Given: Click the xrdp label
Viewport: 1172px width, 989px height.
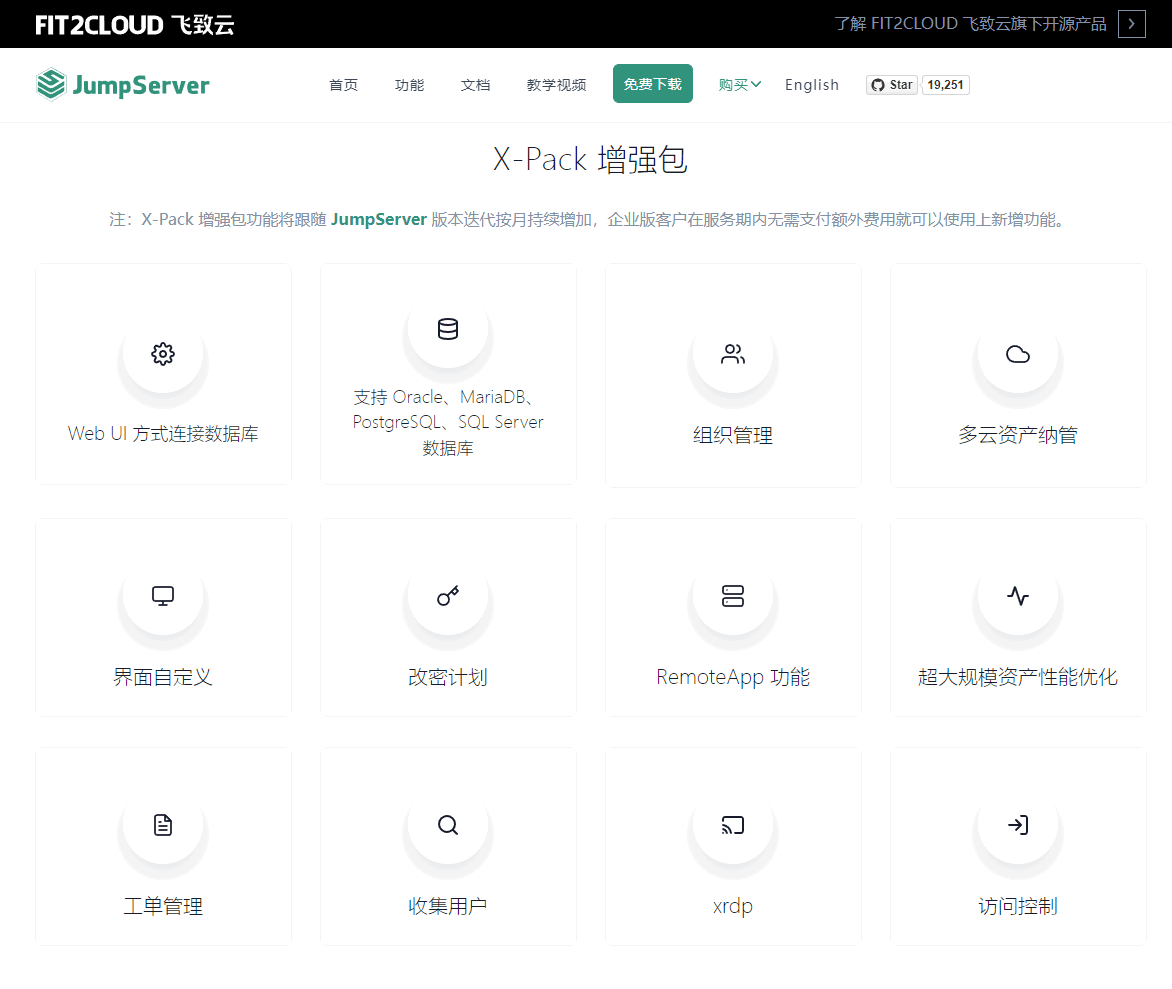Looking at the screenshot, I should click(x=732, y=906).
